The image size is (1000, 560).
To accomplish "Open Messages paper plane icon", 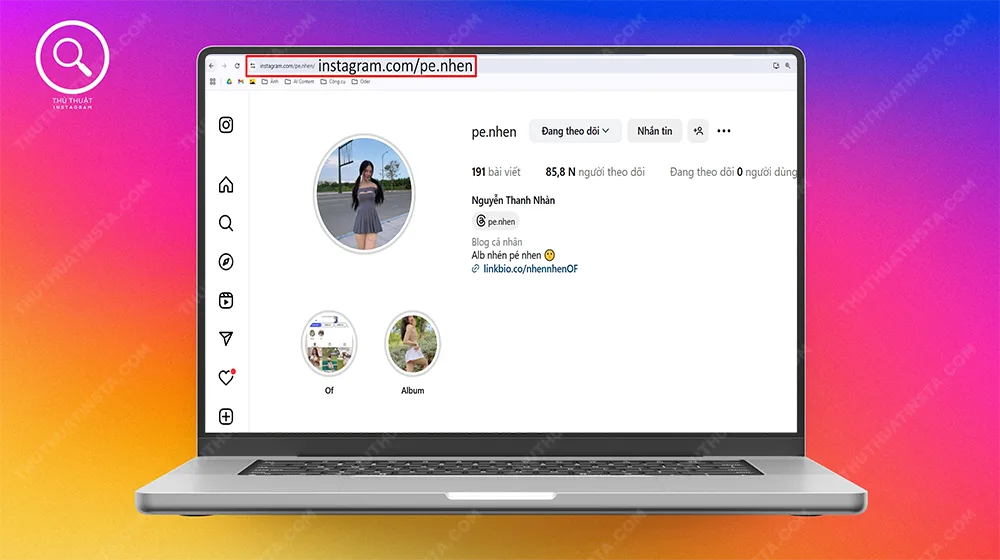I will [x=226, y=339].
